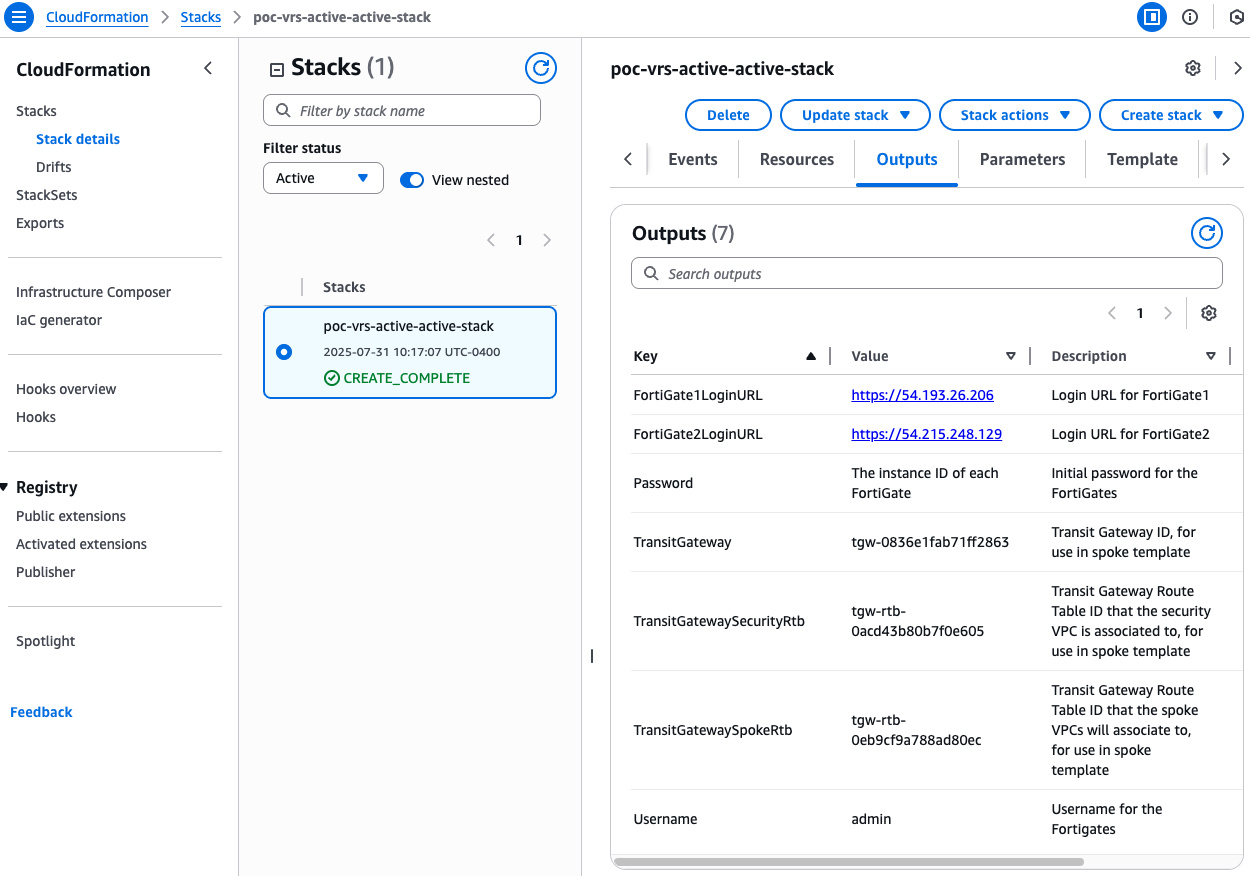This screenshot has height=876, width=1250.
Task: Select the poc-vrs-active-active-stack radio button
Action: click(x=284, y=352)
